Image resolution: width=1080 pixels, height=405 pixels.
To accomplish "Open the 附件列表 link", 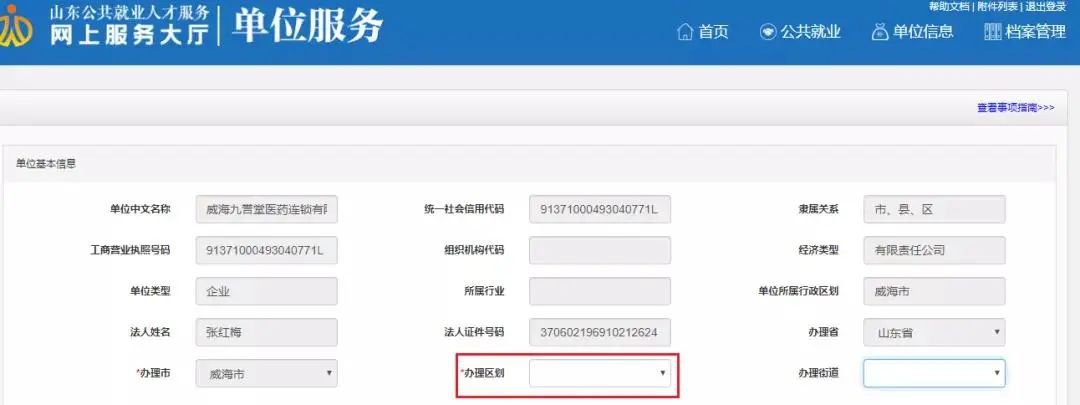I will [997, 6].
